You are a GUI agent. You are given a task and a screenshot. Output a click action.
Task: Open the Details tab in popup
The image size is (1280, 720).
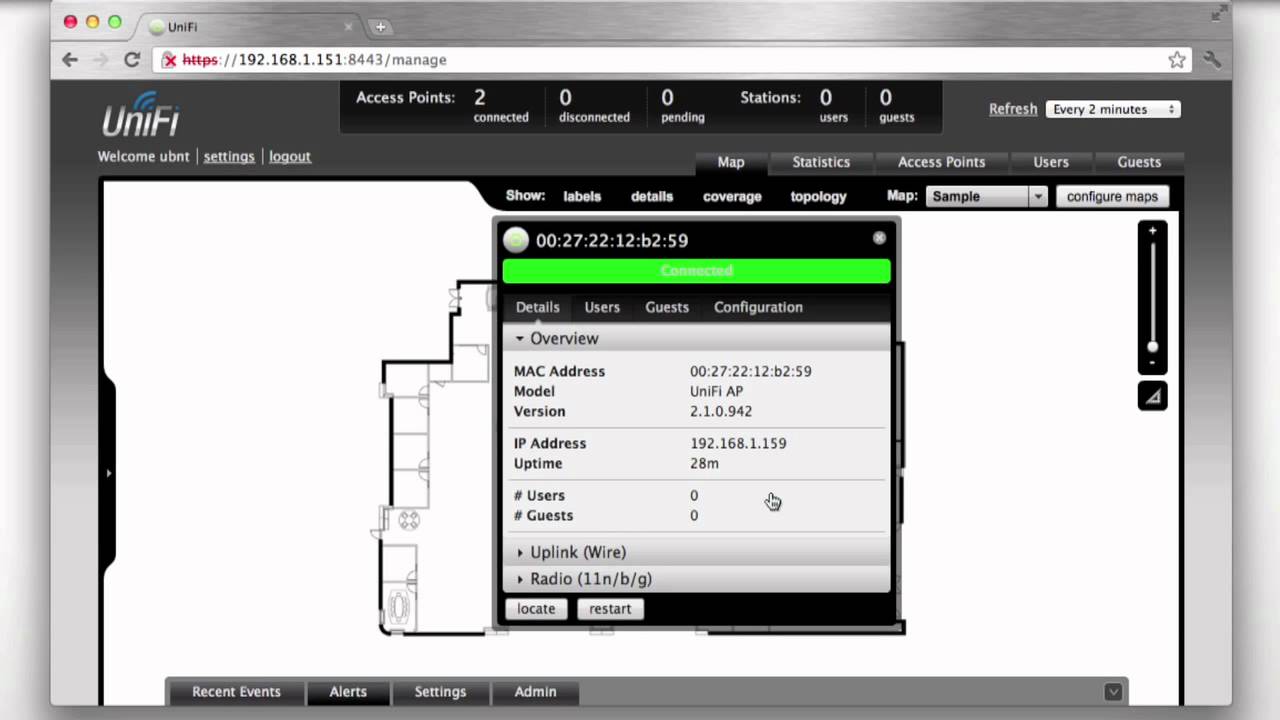click(537, 307)
